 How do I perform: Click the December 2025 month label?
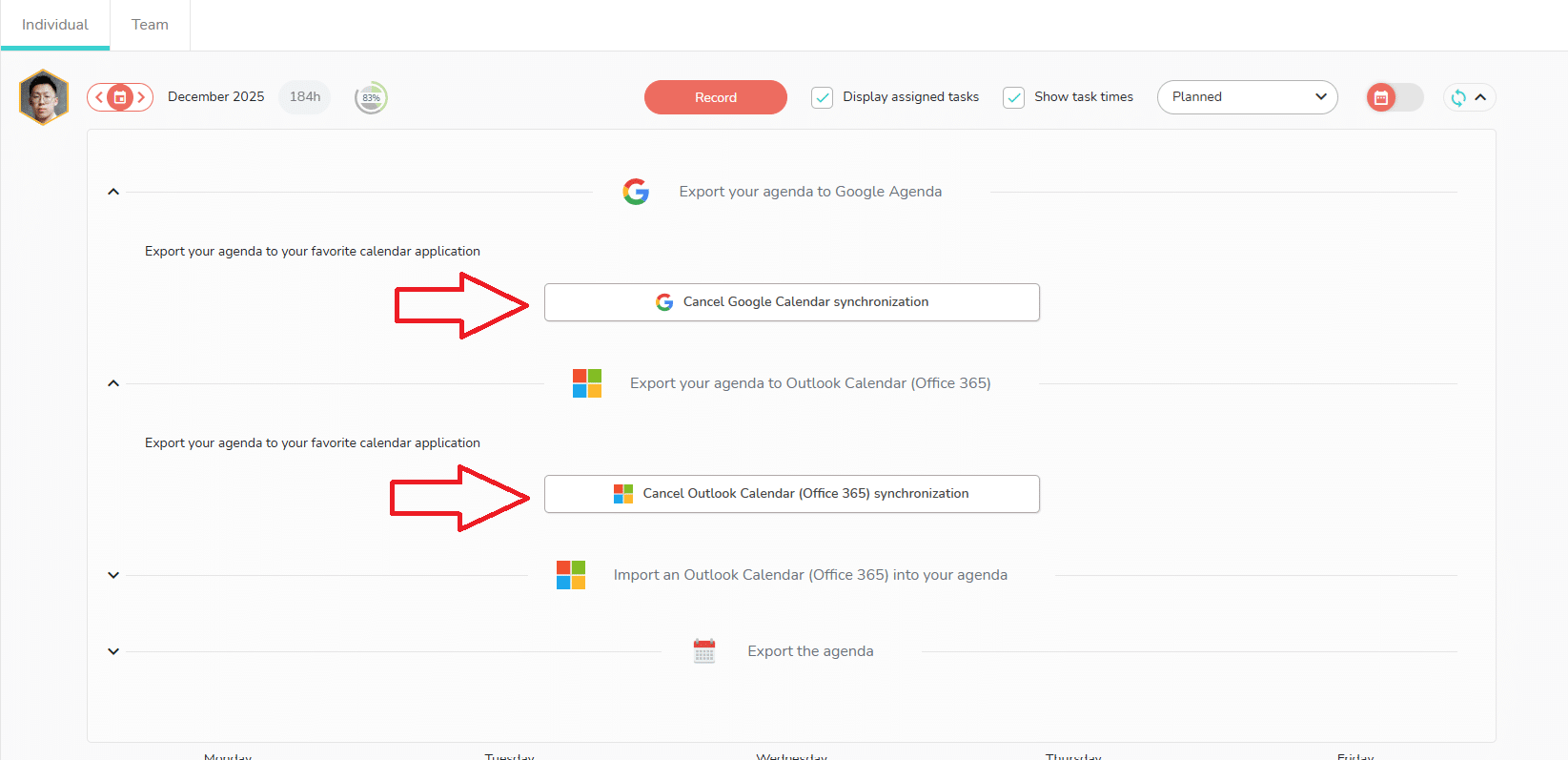tap(216, 97)
